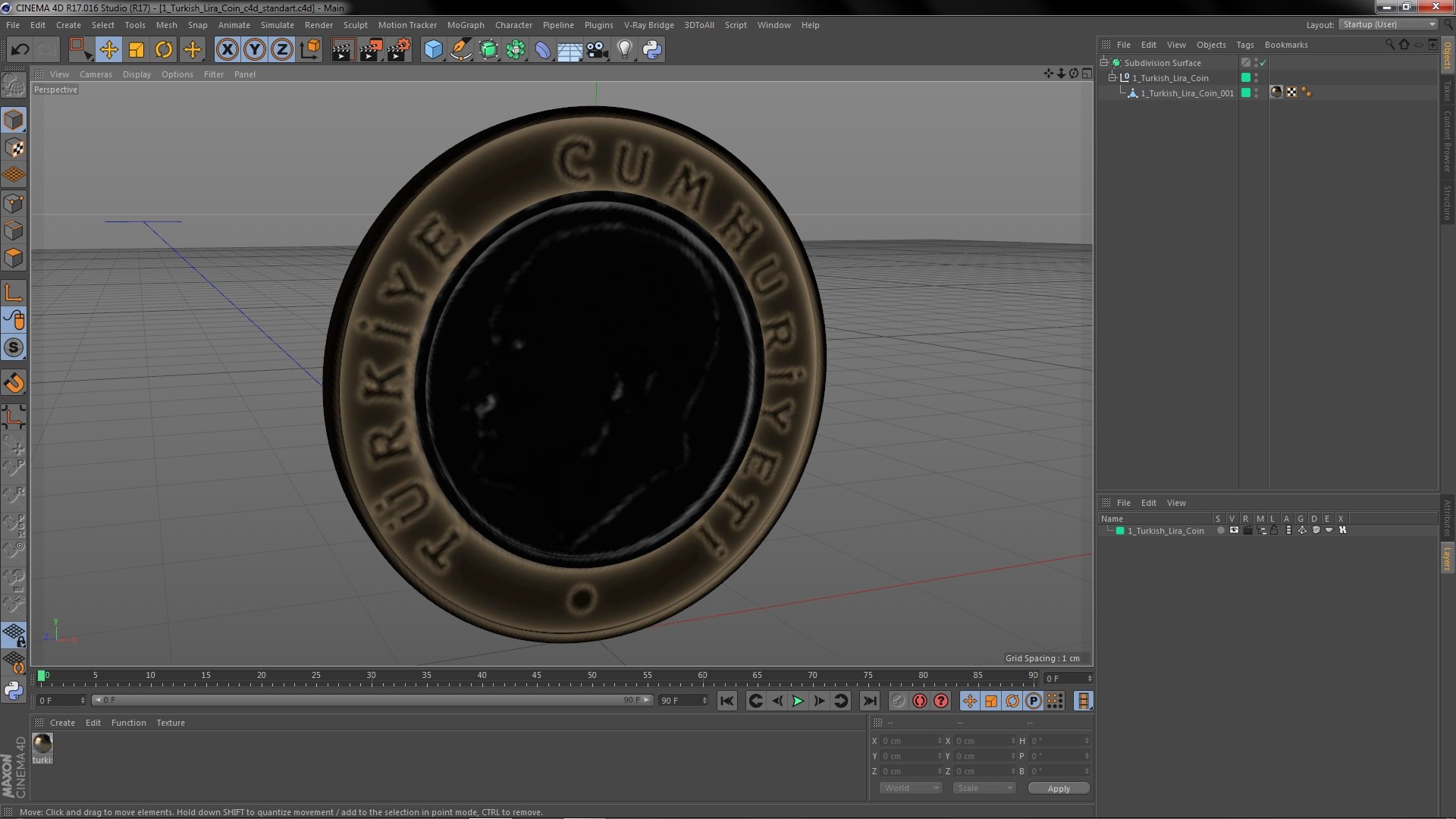This screenshot has height=819, width=1456.
Task: Open material manager Texture menu
Action: 171,723
